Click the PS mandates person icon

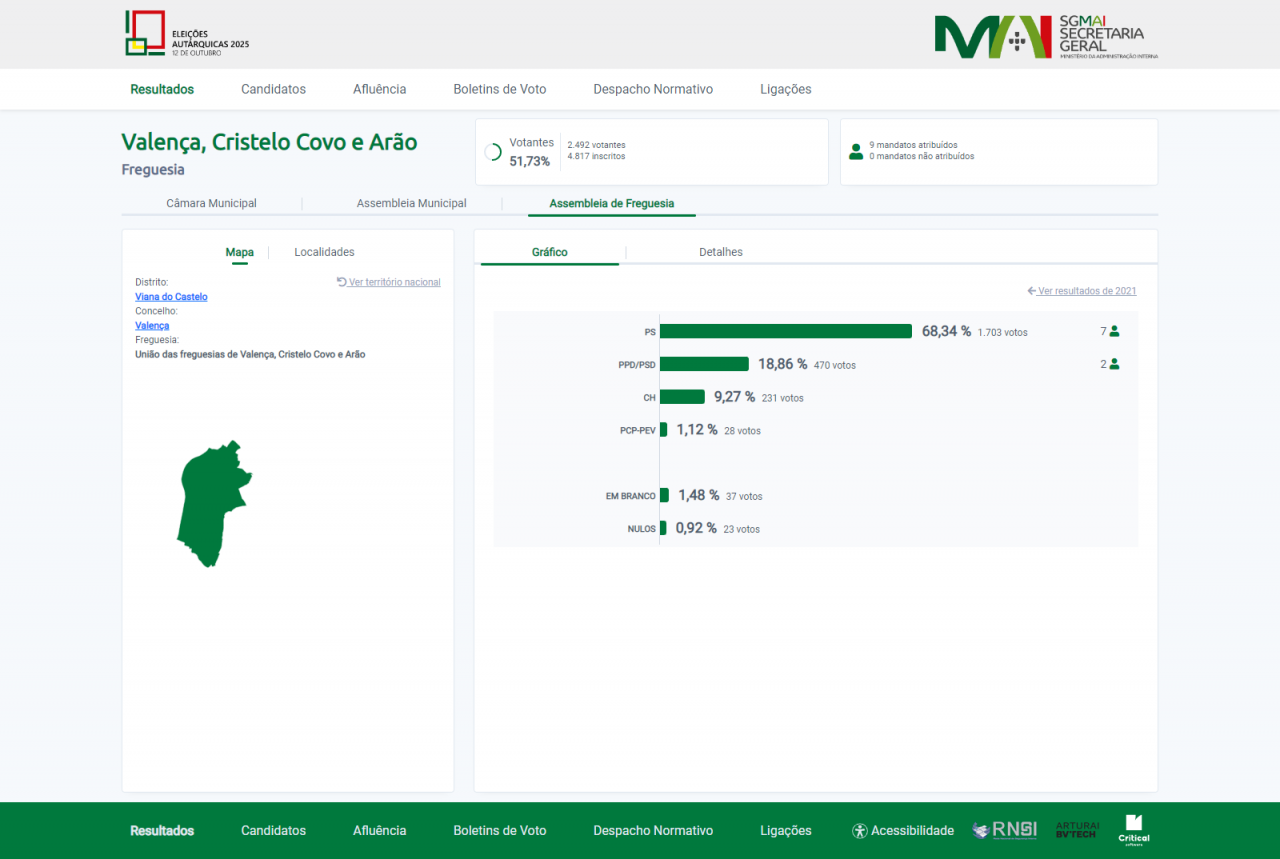click(x=1114, y=331)
